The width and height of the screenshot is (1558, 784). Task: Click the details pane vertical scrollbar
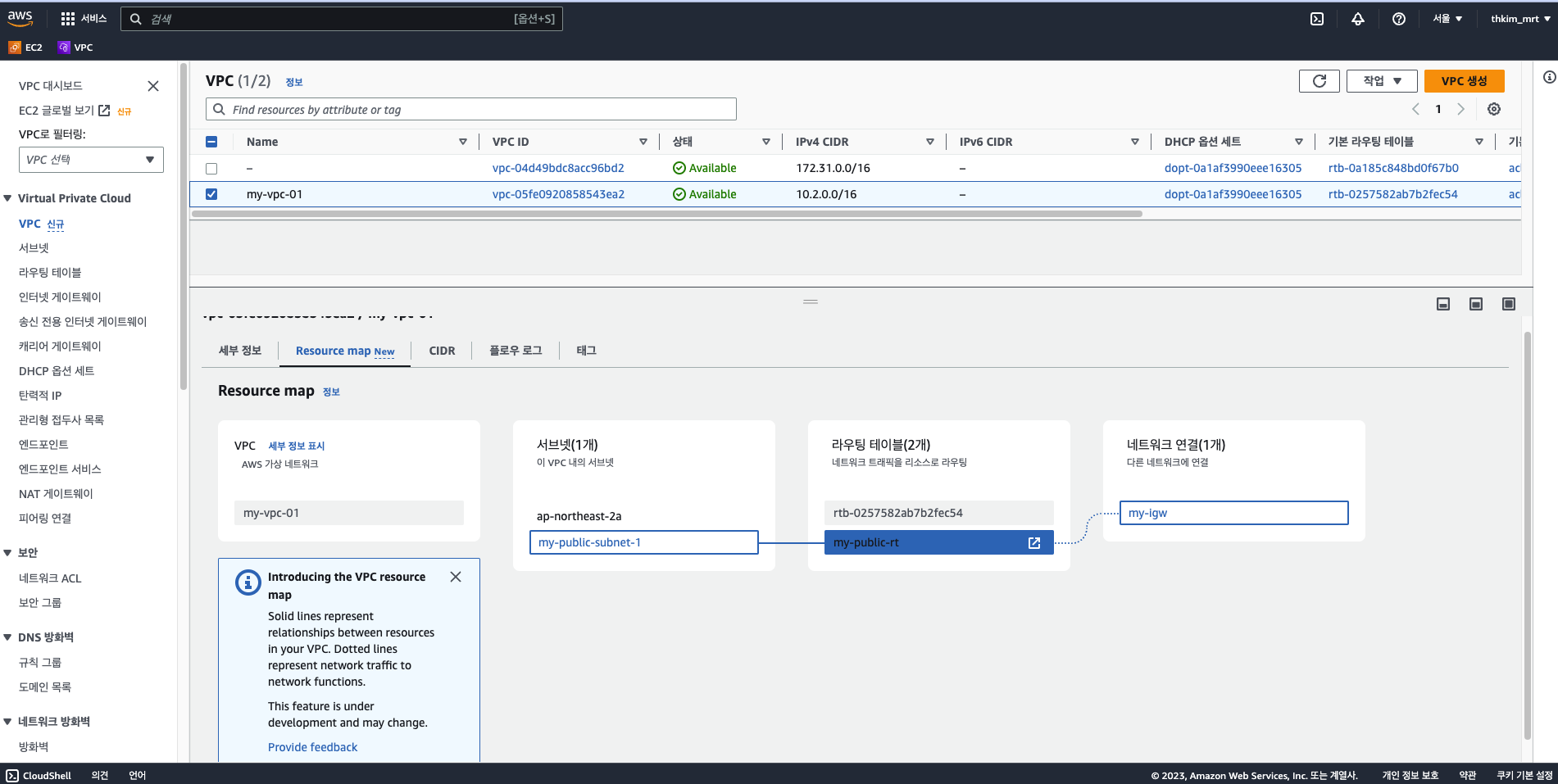tap(1527, 536)
